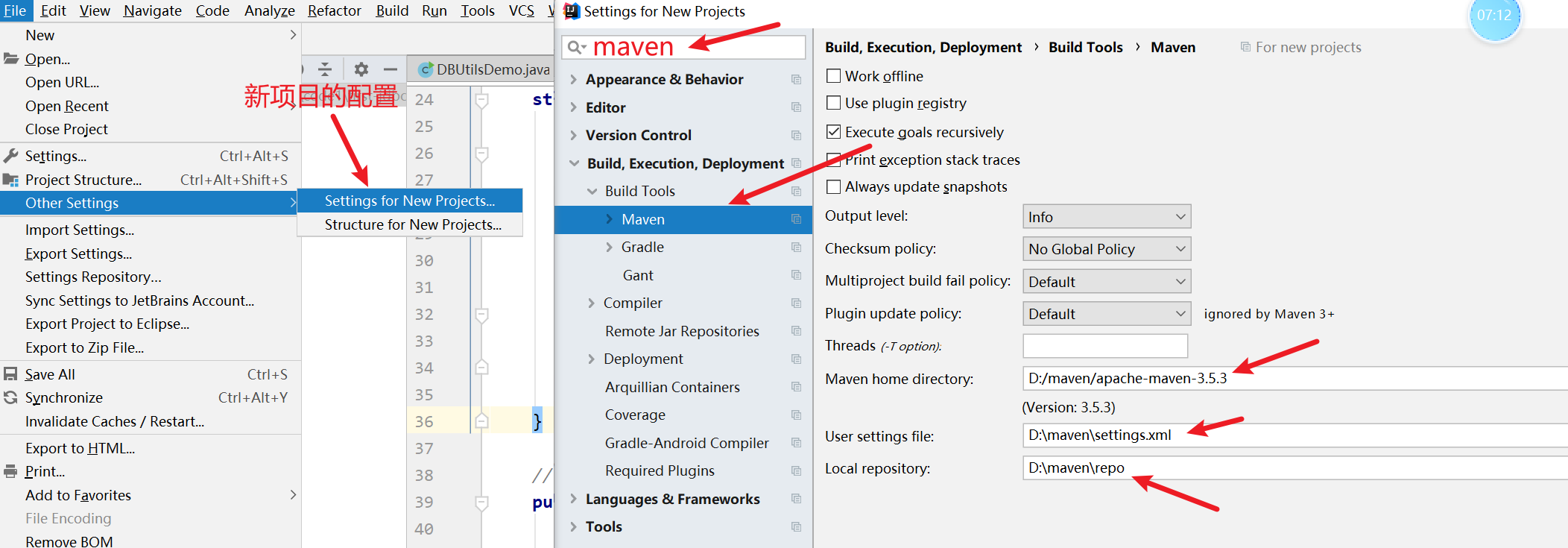
Task: Click the fold marker on line 32
Action: click(482, 315)
